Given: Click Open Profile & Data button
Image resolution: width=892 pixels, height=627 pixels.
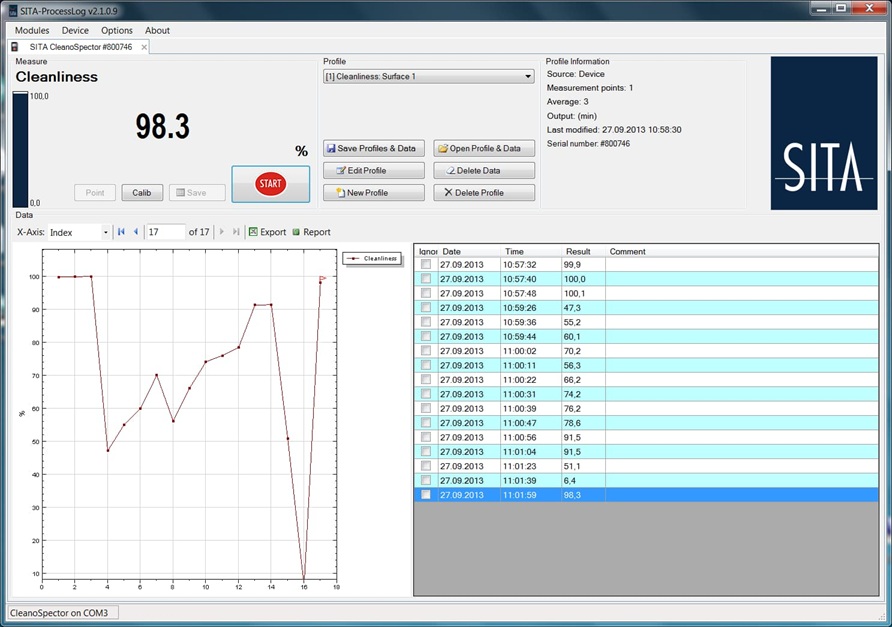Looking at the screenshot, I should [484, 148].
